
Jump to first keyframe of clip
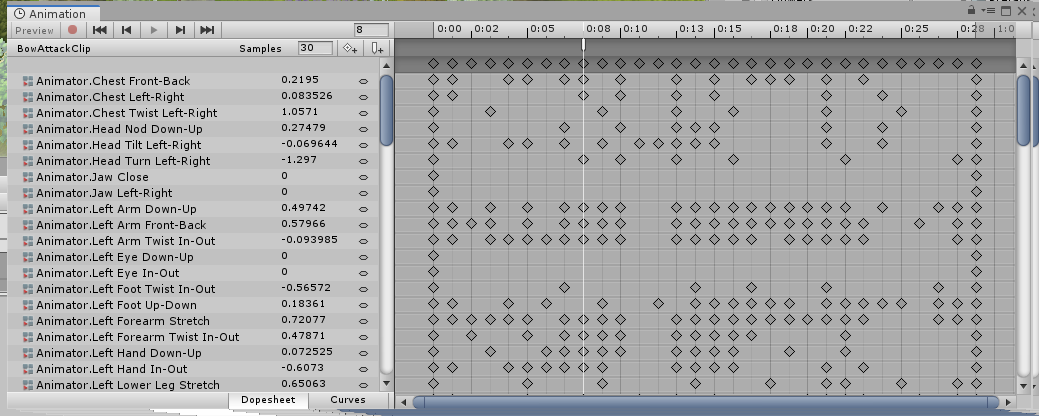click(x=100, y=30)
